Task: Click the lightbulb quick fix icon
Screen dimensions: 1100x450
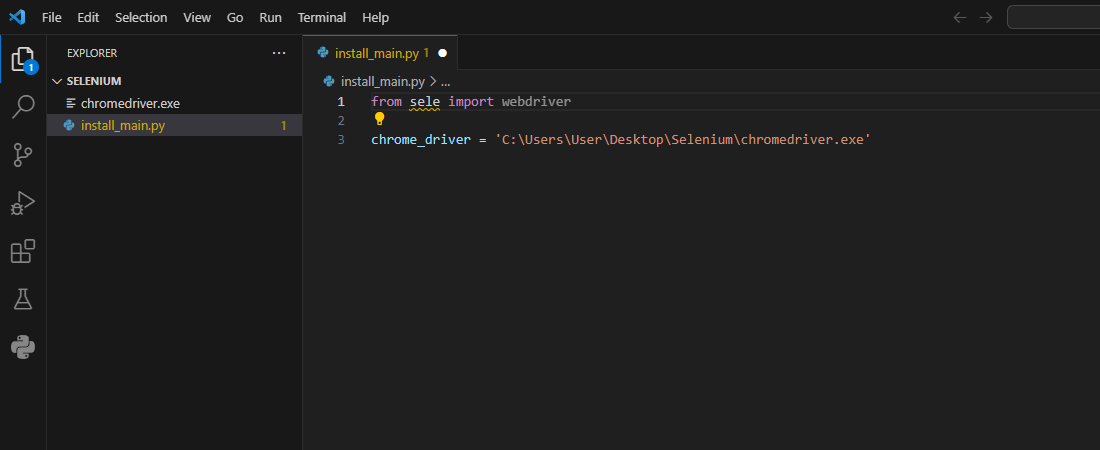Action: (x=379, y=120)
